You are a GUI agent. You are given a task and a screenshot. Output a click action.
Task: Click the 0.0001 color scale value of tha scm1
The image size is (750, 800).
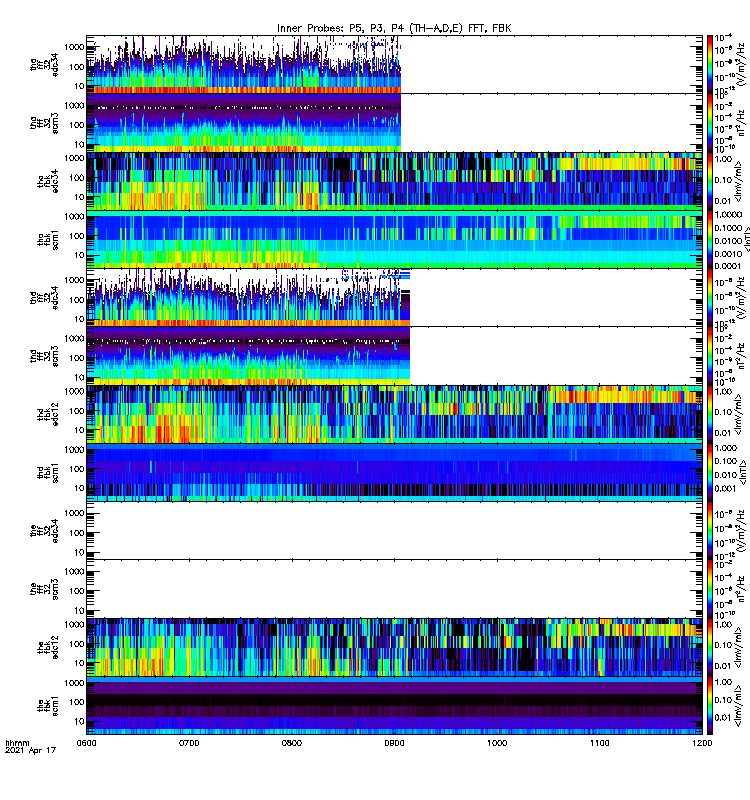(x=728, y=266)
